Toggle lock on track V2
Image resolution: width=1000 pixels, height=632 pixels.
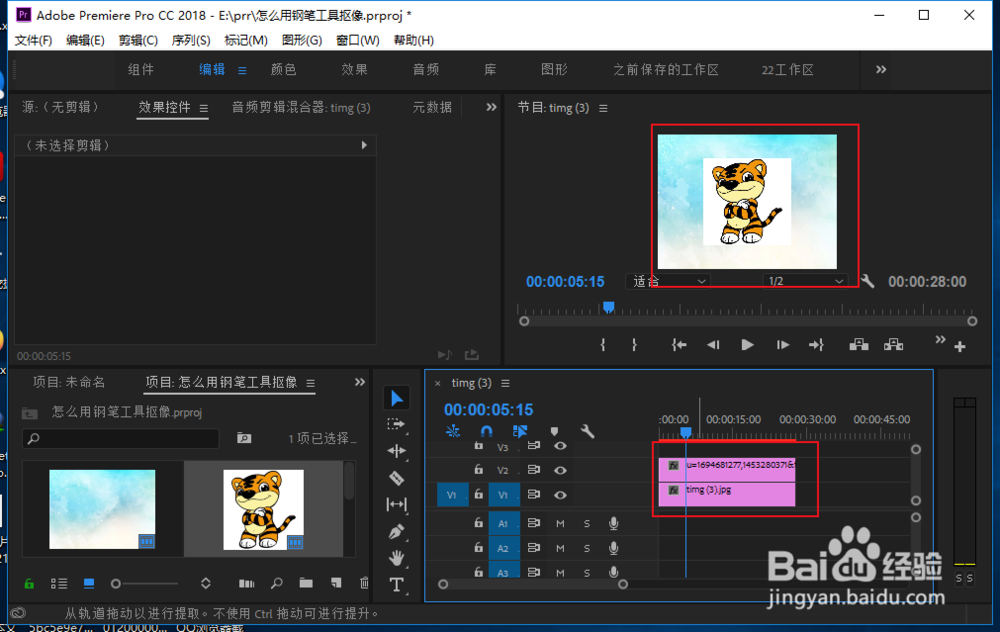point(478,469)
